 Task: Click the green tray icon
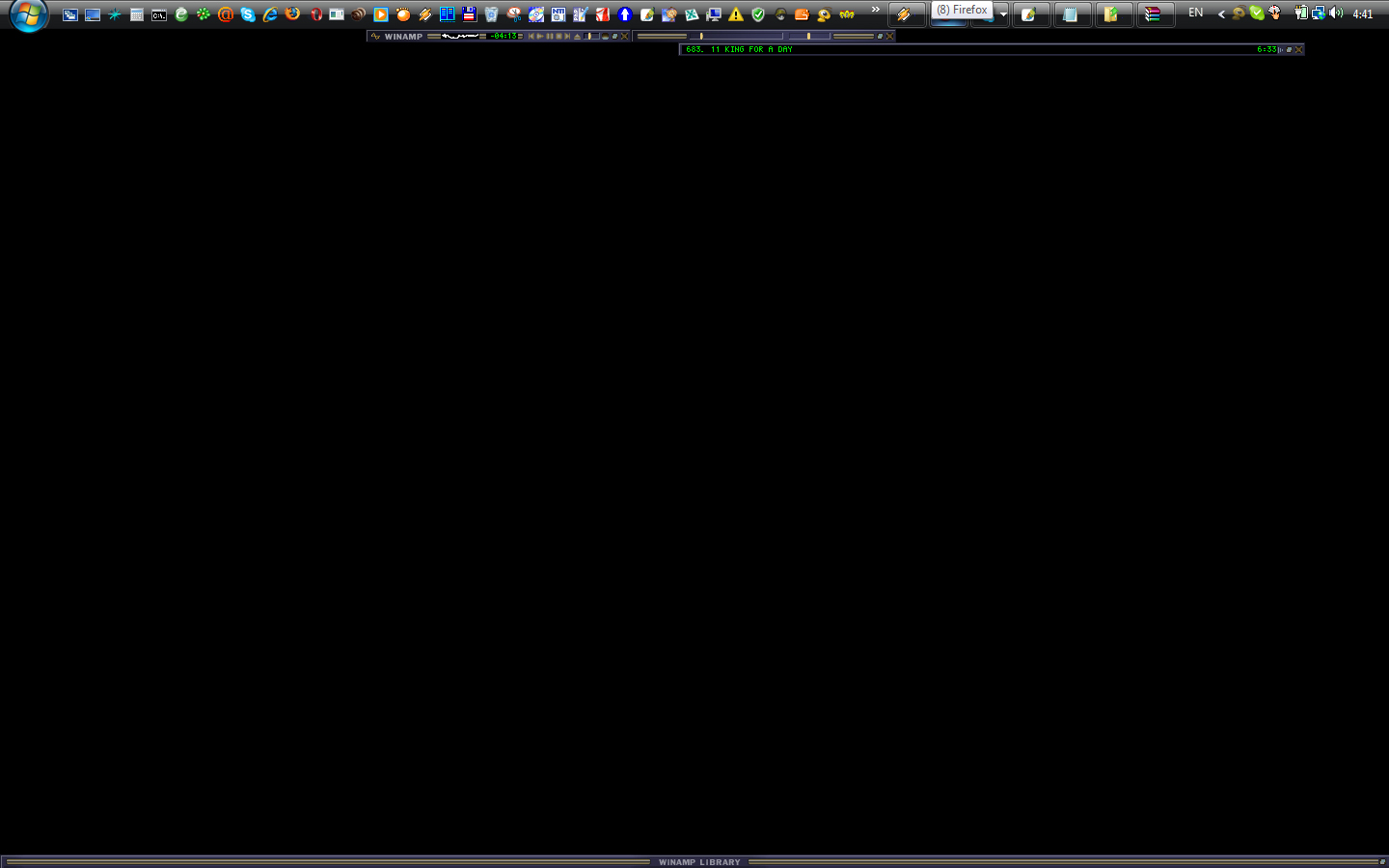(x=1257, y=13)
